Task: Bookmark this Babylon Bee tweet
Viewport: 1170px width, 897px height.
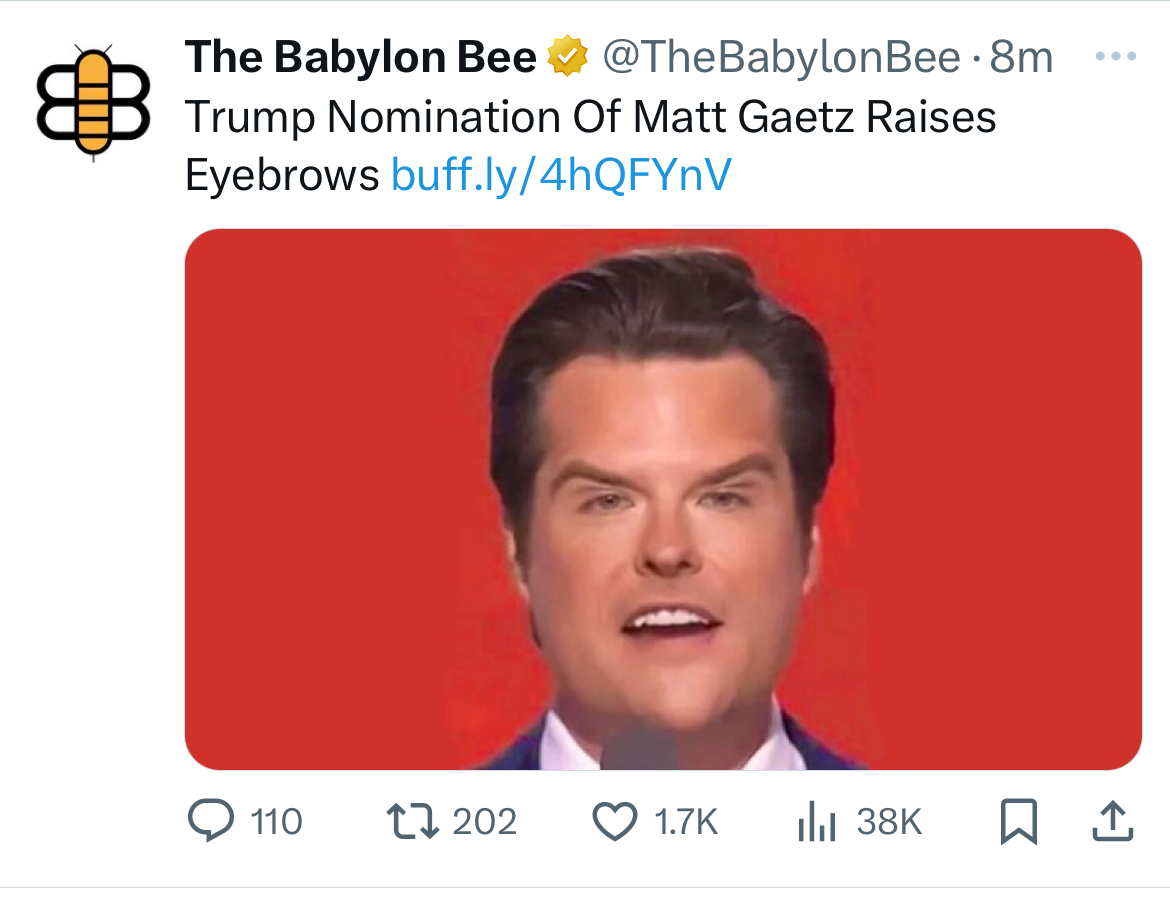Action: coord(1019,821)
